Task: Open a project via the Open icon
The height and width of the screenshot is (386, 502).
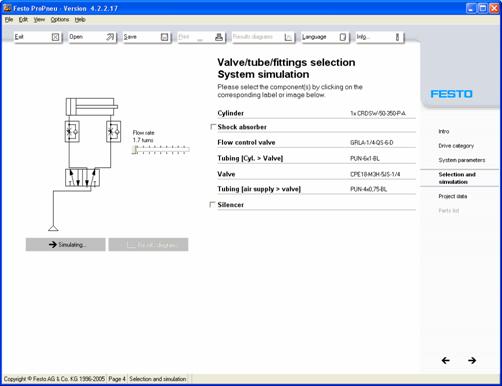Action: coord(110,37)
